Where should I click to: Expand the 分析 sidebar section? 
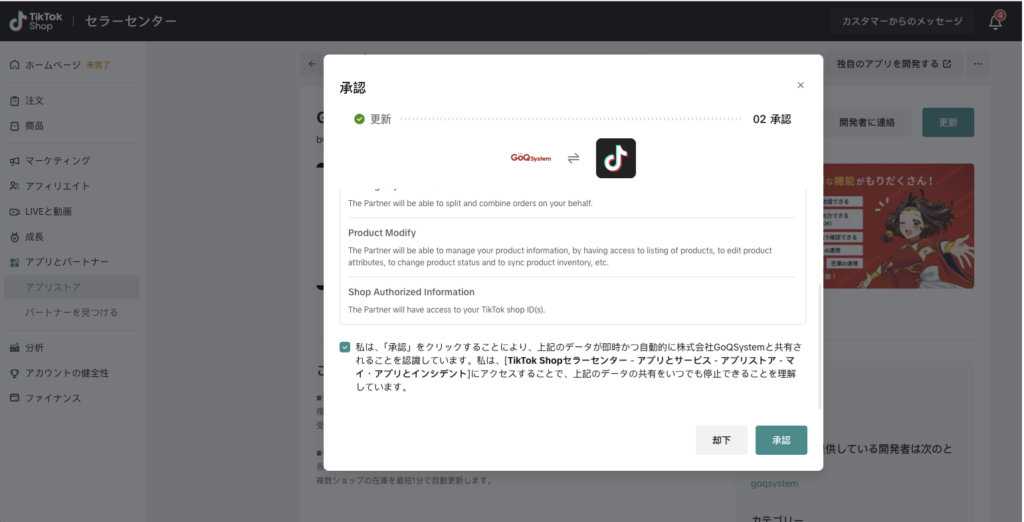(34, 348)
